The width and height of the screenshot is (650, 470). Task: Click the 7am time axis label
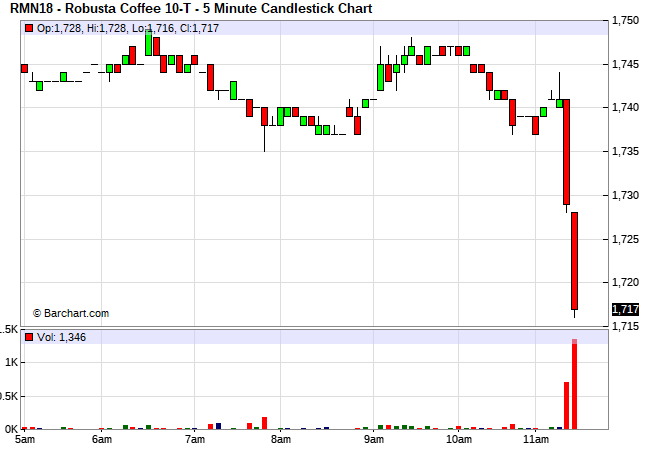(195, 439)
